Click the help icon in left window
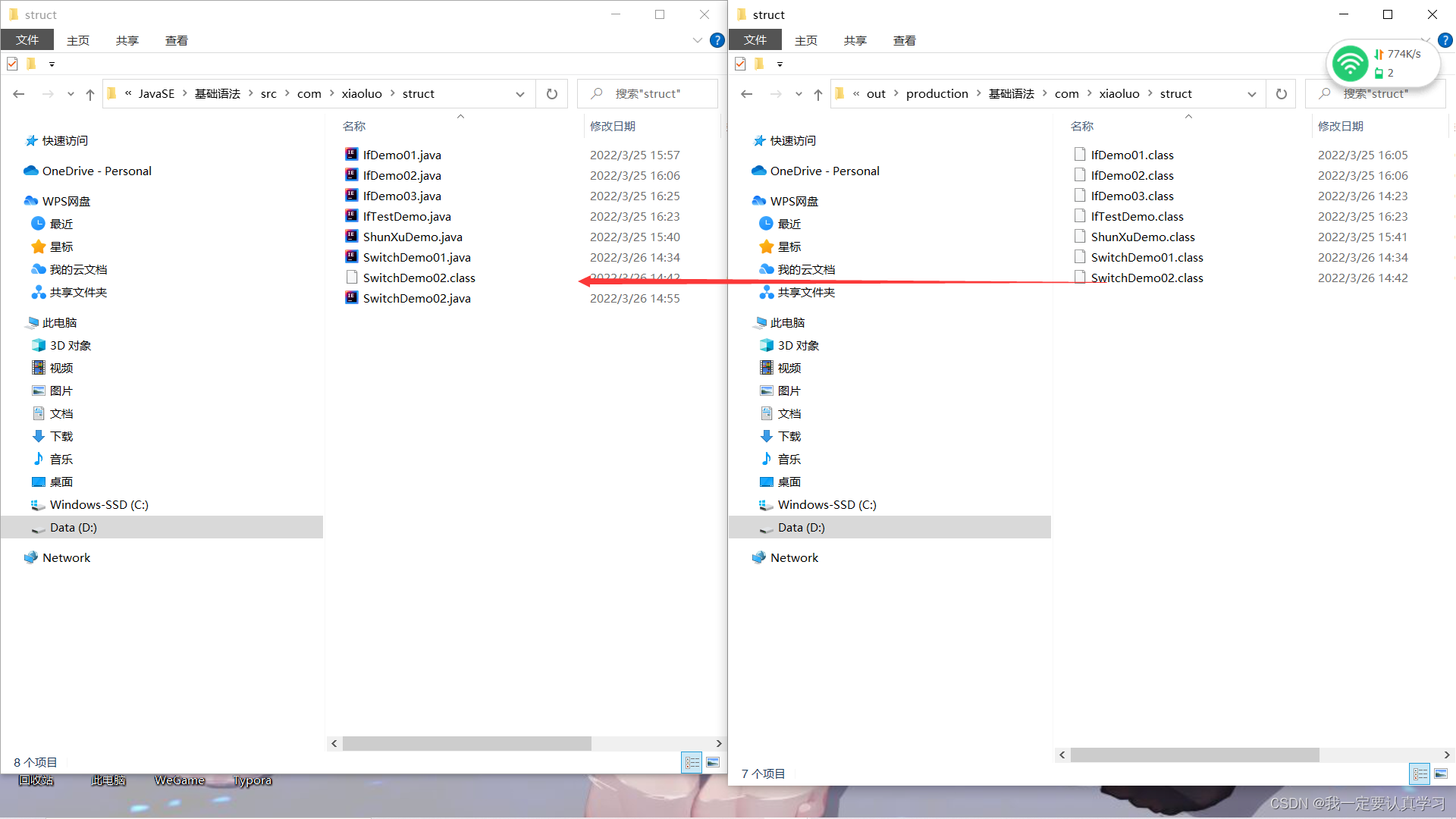Screen dimensions: 1456x819 (x=717, y=40)
